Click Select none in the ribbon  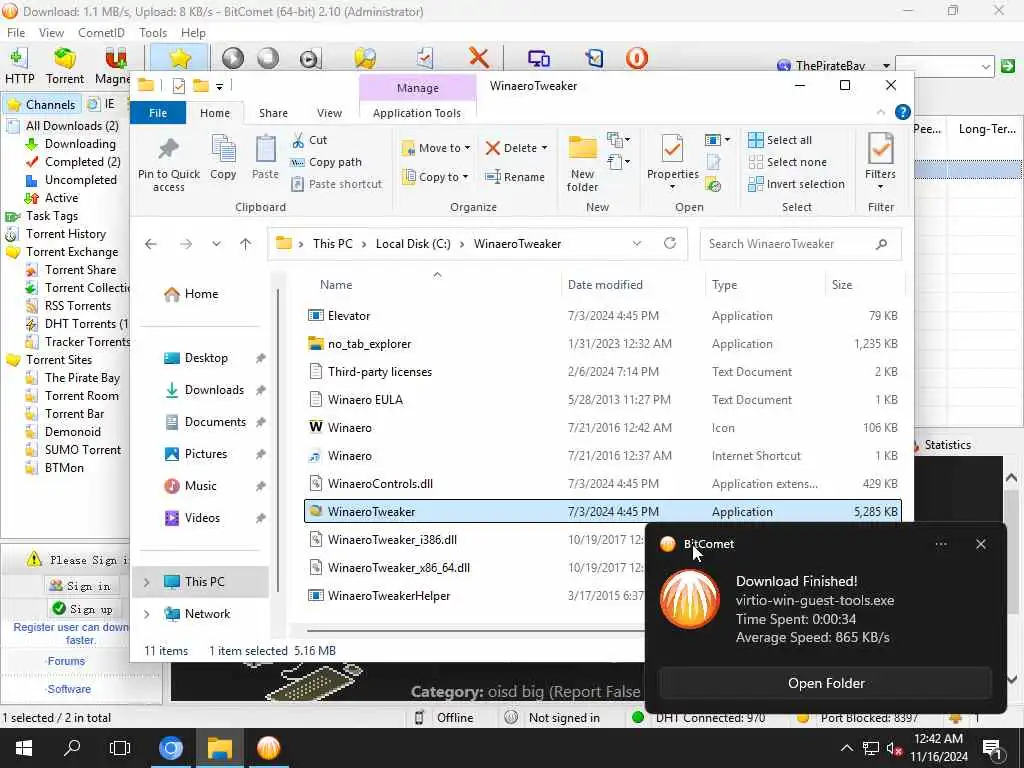(x=788, y=162)
